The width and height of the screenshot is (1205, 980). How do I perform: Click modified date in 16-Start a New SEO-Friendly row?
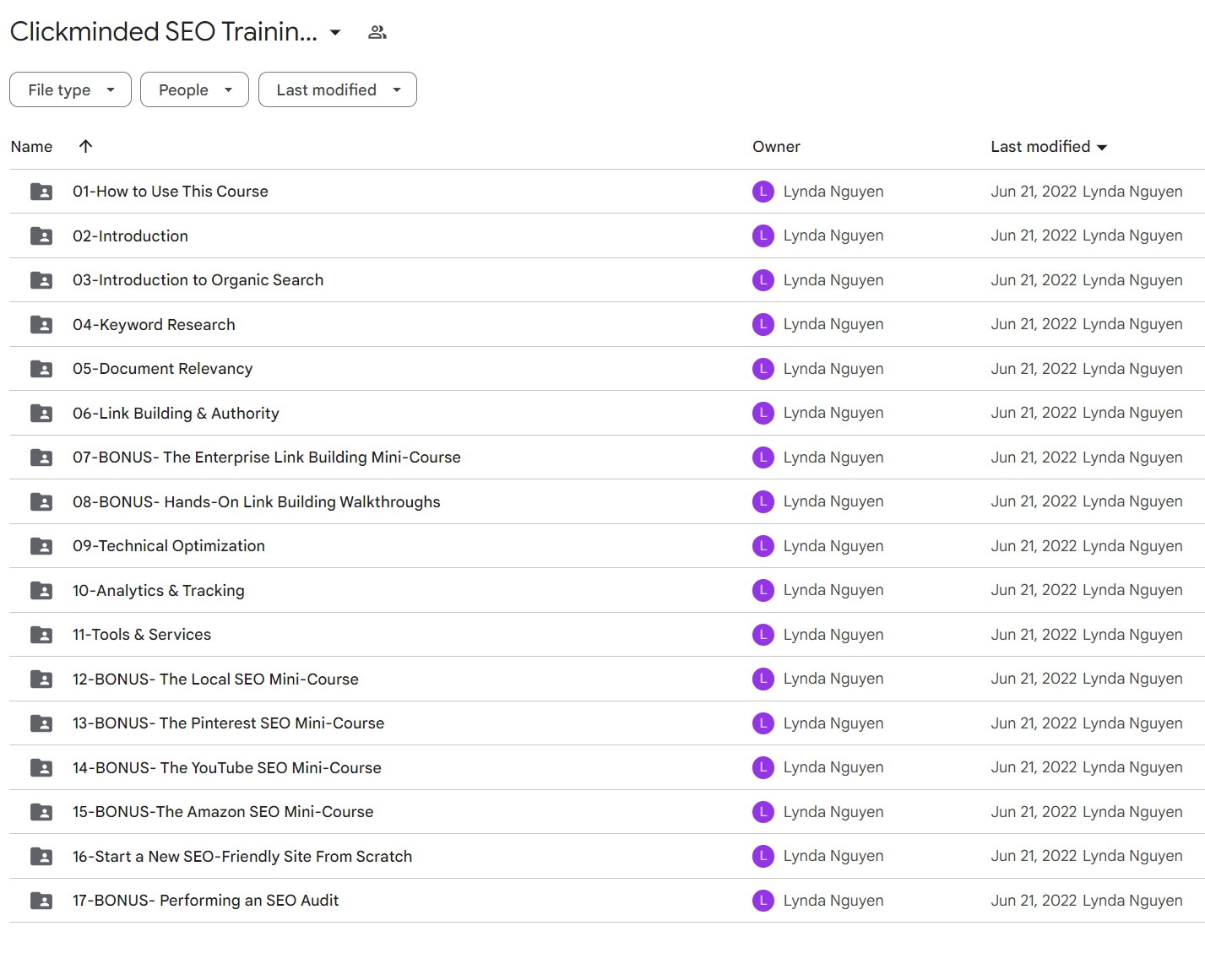click(x=1034, y=856)
